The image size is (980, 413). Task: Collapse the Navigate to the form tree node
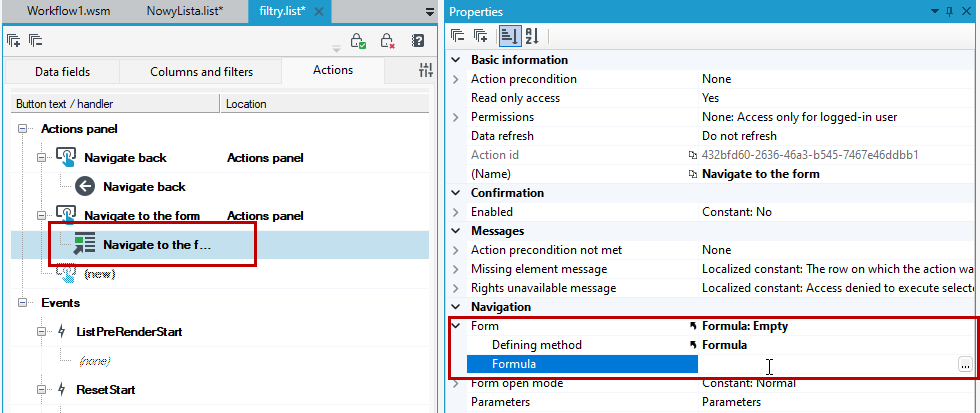coord(42,216)
